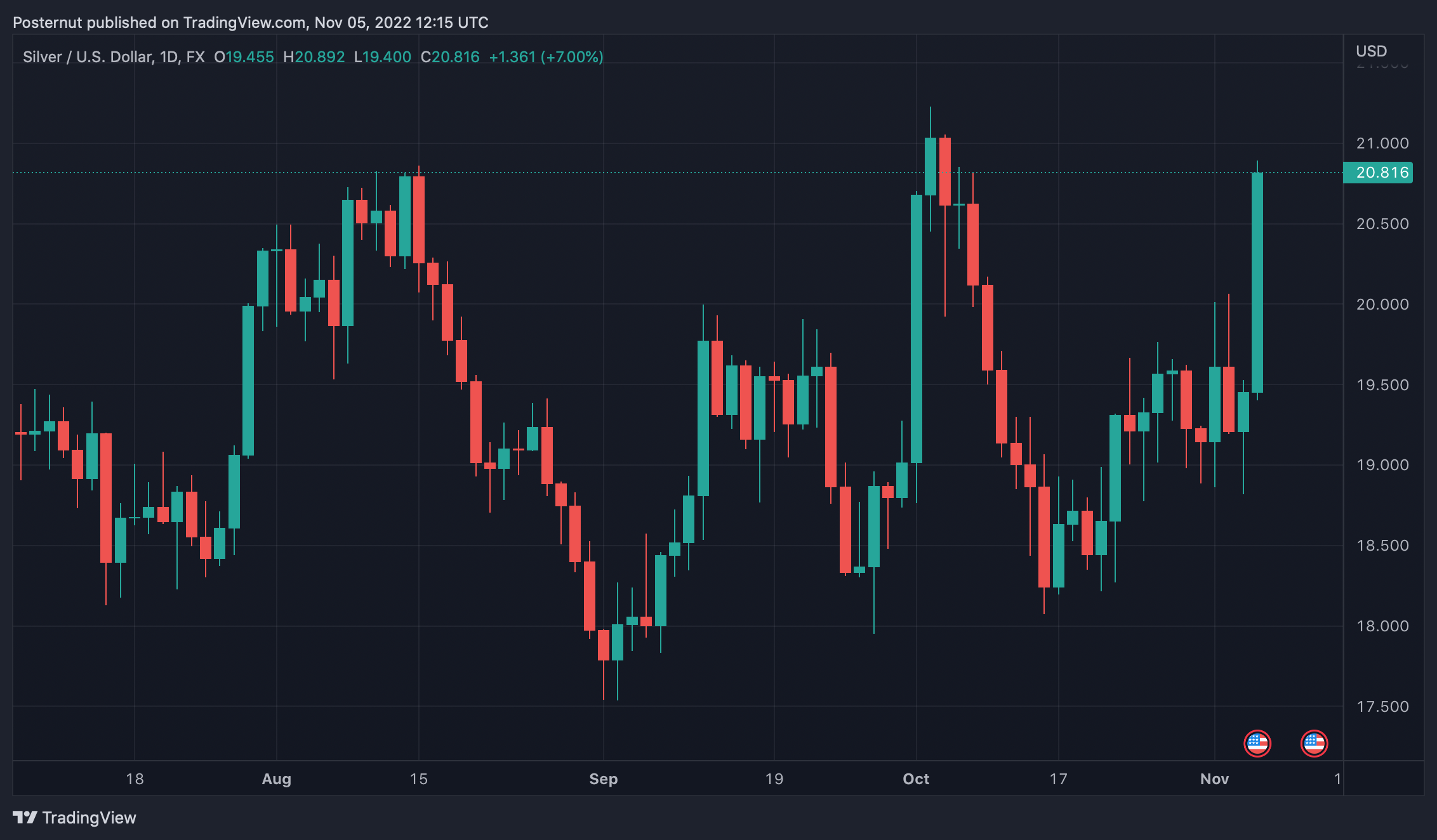The height and width of the screenshot is (840, 1437).
Task: Click the low value L19.400 in legend
Action: pos(381,56)
